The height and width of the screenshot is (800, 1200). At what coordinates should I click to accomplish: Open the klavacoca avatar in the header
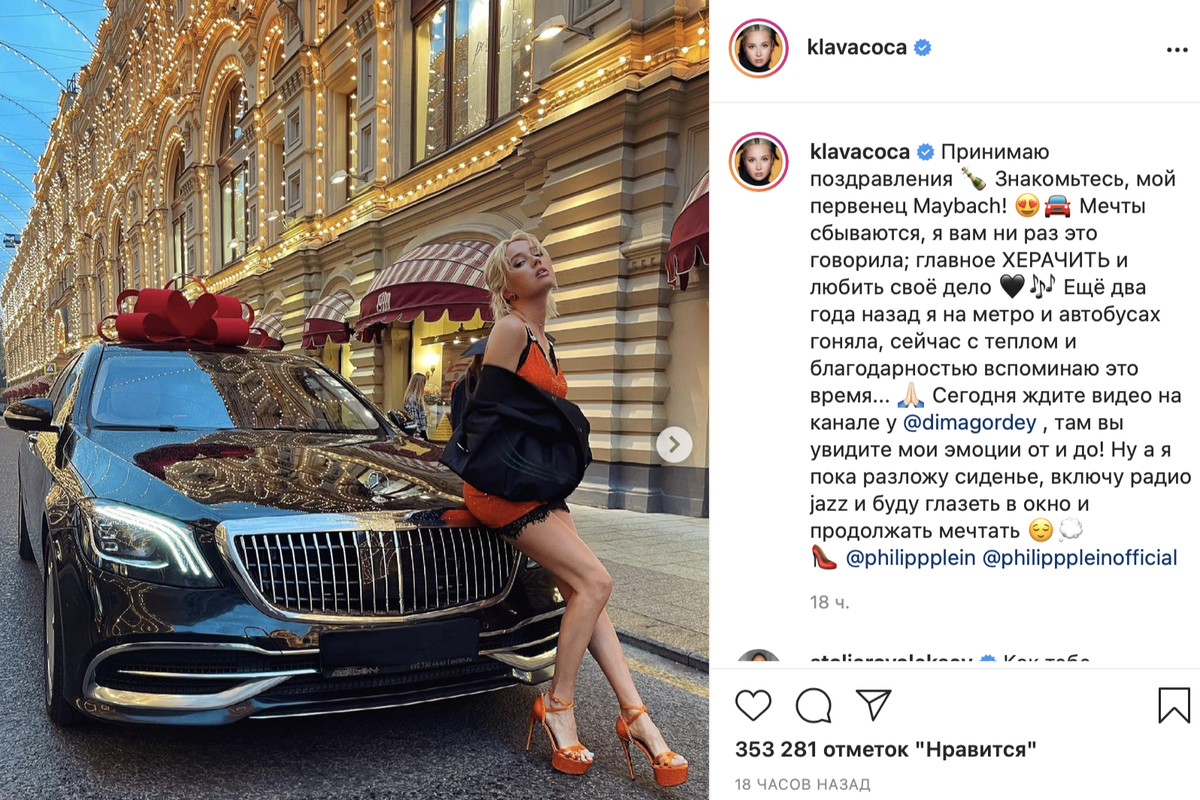coord(758,48)
